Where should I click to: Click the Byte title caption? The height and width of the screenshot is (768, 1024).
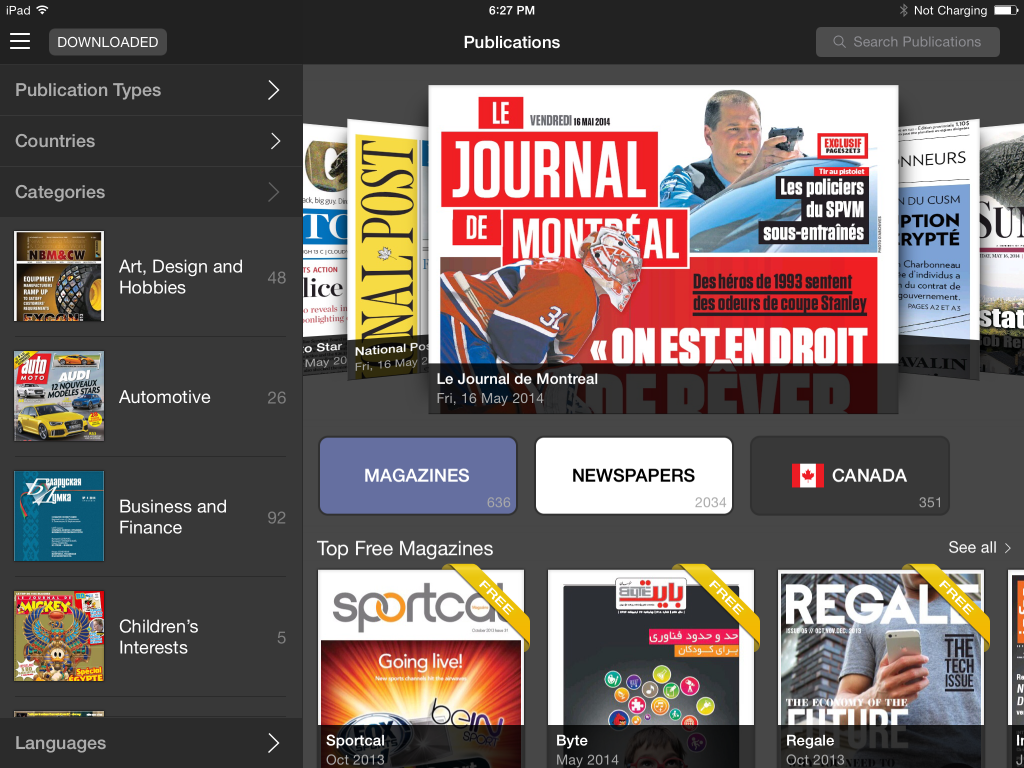click(x=571, y=741)
